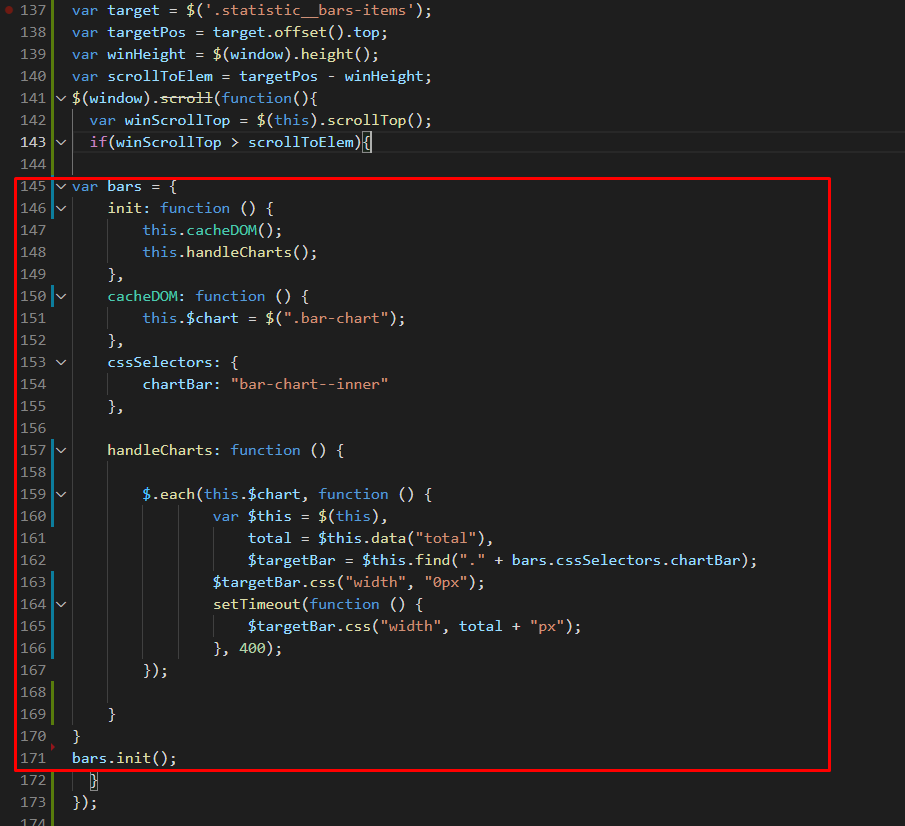Click the 400 timeout value

tap(252, 648)
